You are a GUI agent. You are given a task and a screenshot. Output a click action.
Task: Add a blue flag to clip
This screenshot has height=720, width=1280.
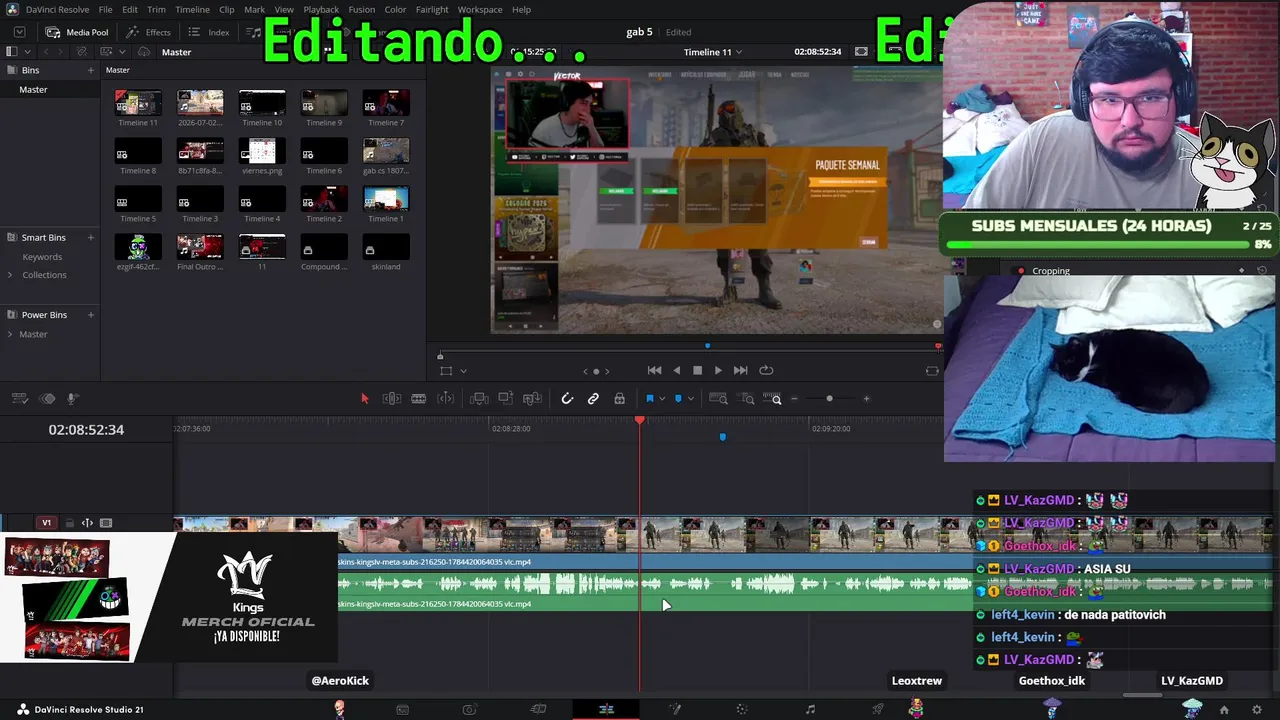coord(649,399)
